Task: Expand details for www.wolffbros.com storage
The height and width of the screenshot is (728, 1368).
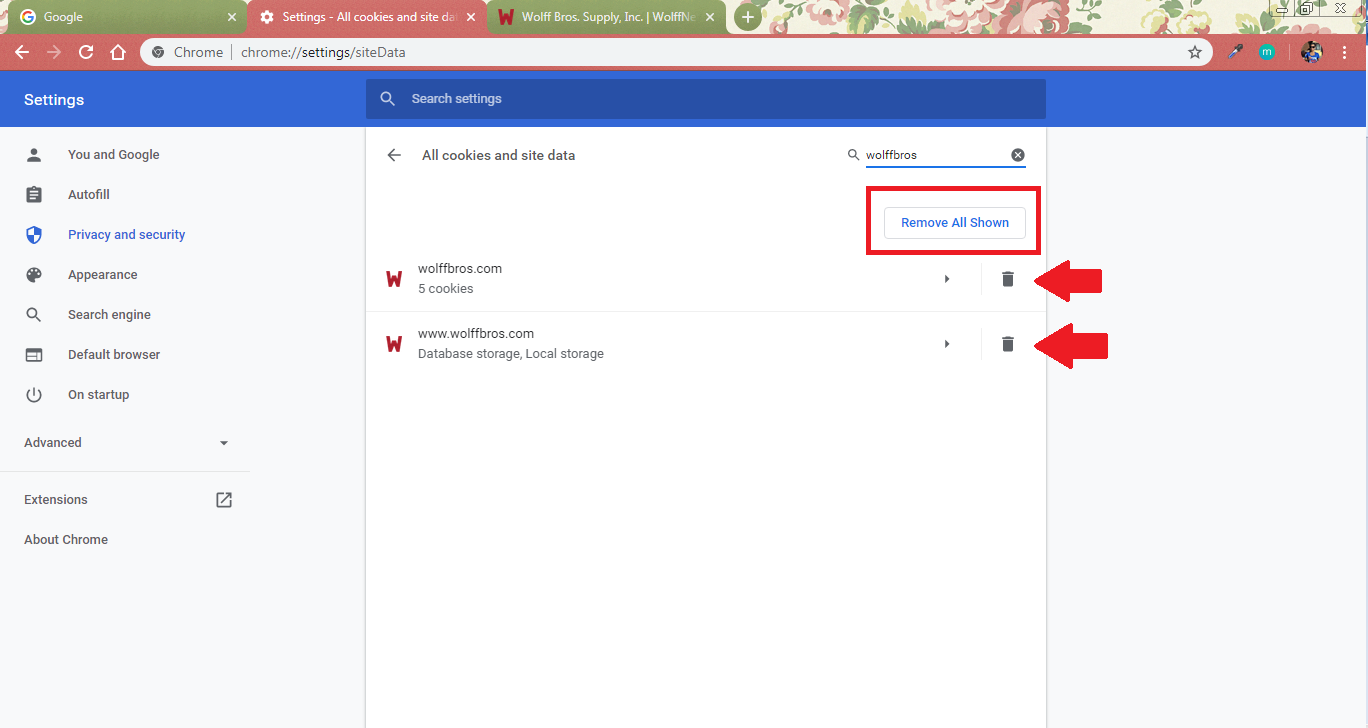Action: coord(947,344)
